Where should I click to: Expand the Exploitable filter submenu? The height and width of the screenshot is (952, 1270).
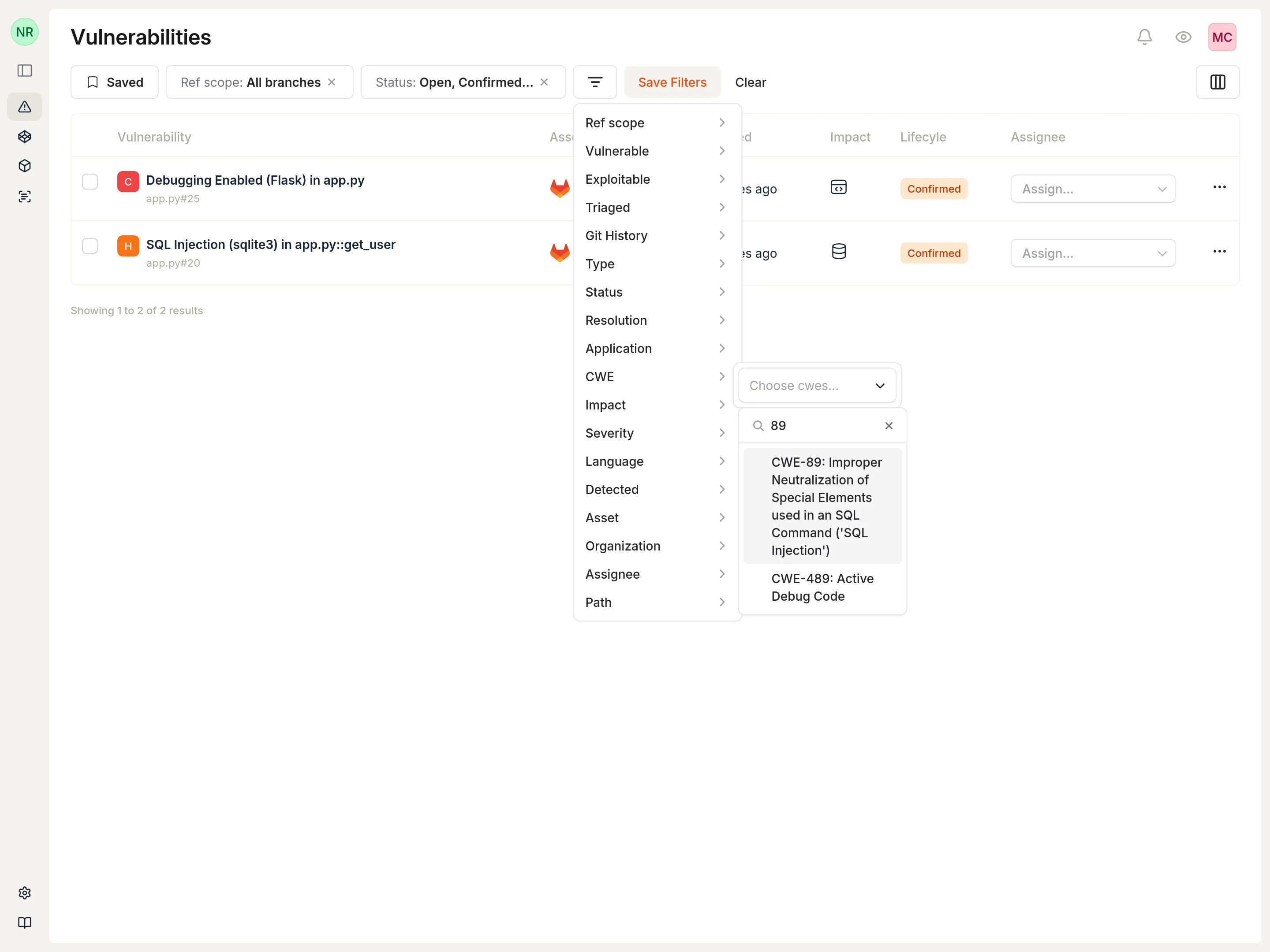(657, 179)
